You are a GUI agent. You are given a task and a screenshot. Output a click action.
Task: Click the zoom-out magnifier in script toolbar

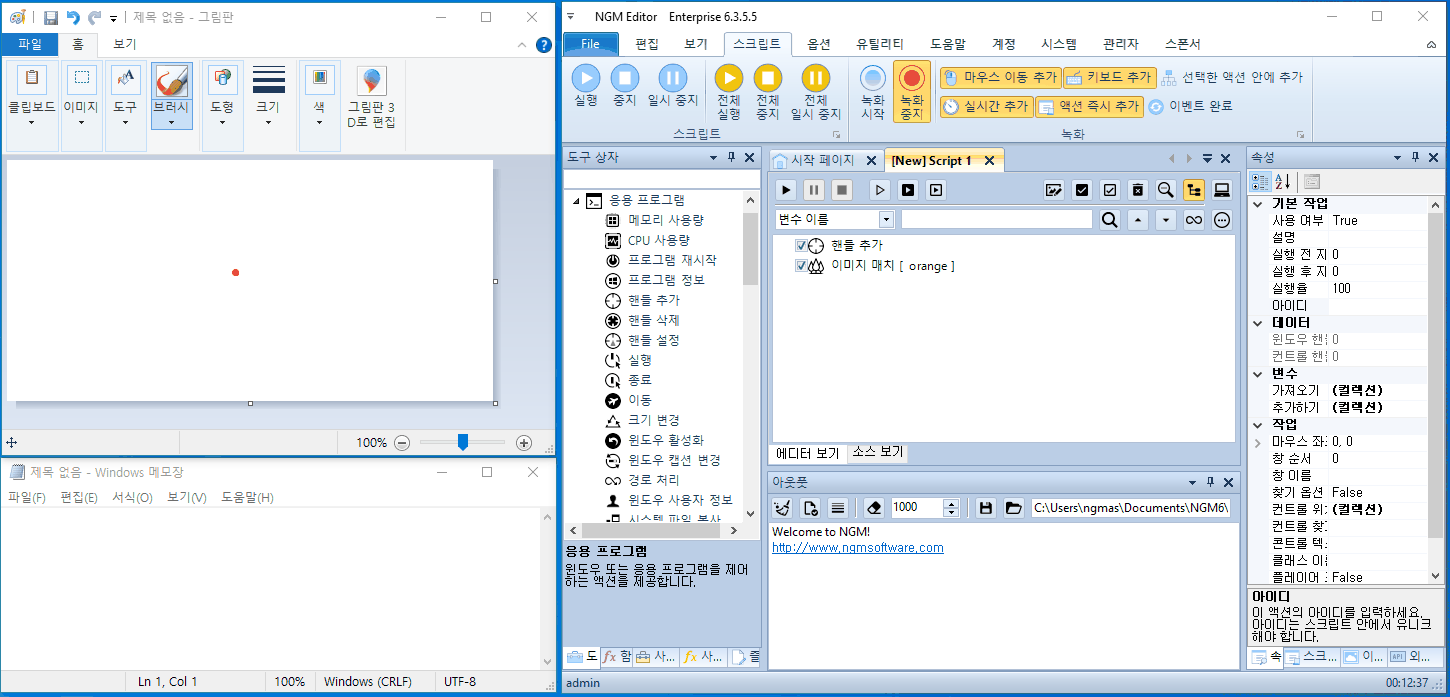(1165, 189)
